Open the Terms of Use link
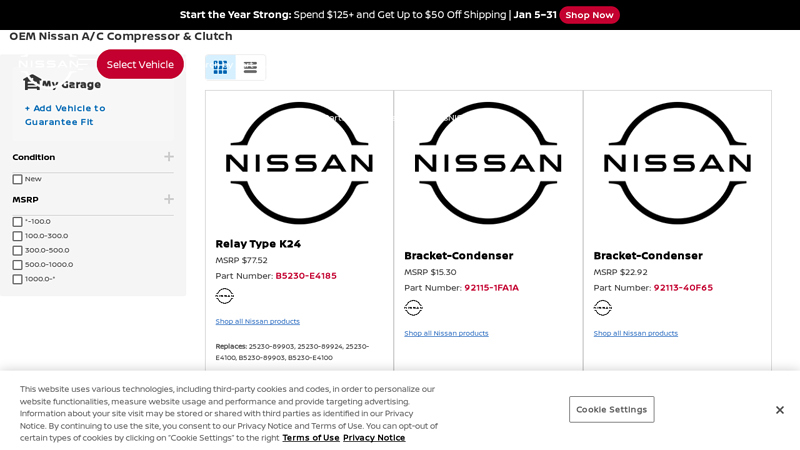 (x=311, y=438)
